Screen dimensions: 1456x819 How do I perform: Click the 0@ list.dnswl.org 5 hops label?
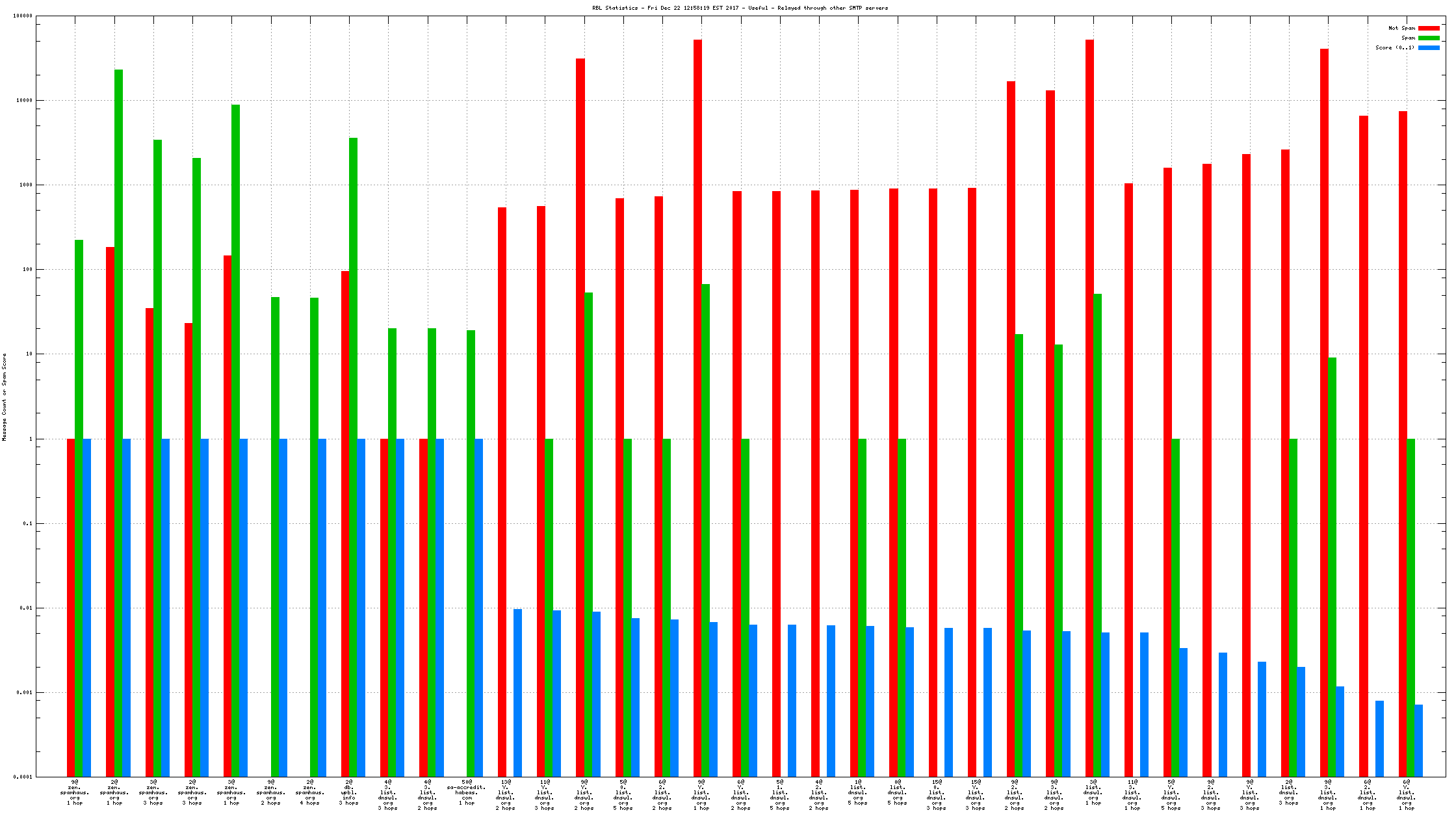tap(898, 792)
